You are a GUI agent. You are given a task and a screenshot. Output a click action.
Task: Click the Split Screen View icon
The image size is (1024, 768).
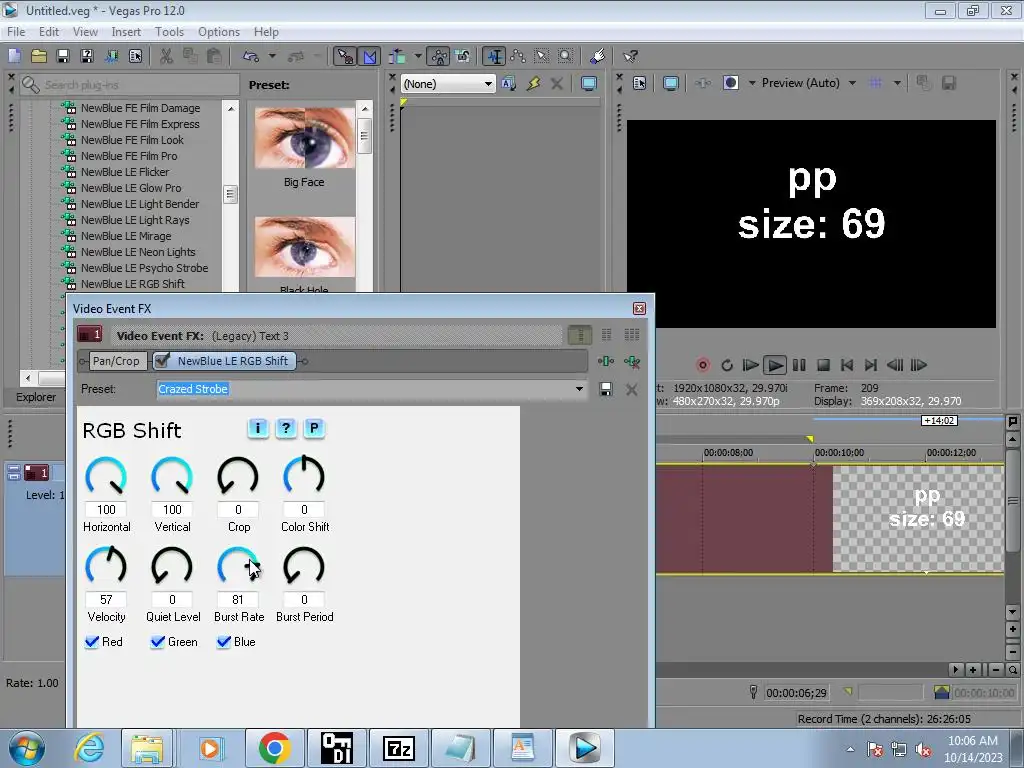(x=731, y=83)
